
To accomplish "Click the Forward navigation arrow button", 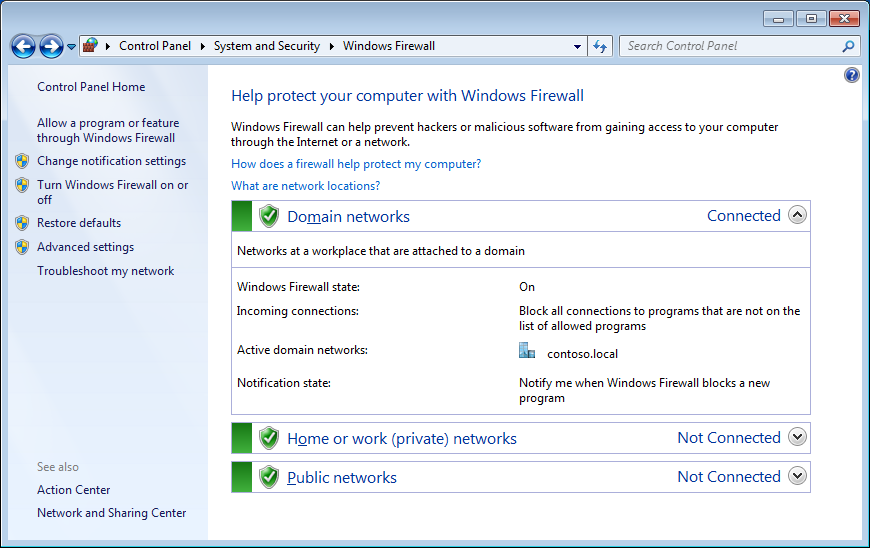I will (x=51, y=46).
